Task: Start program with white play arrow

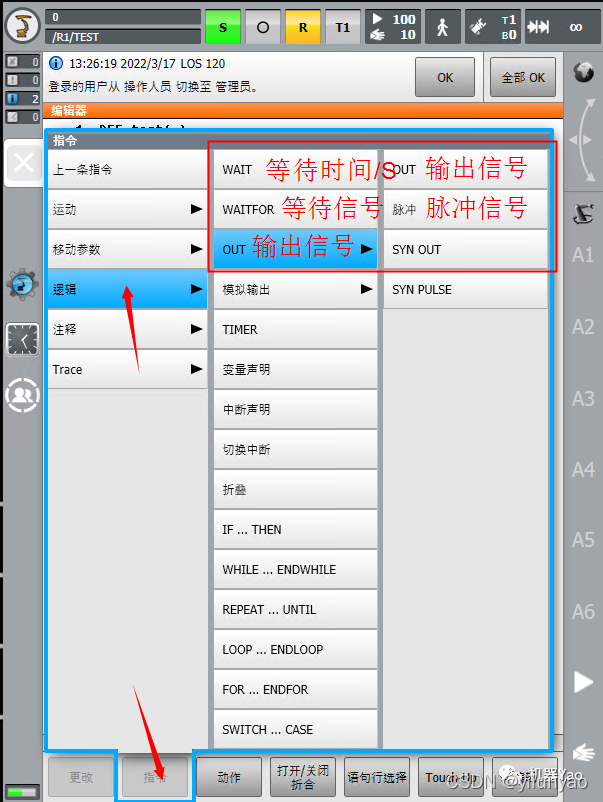Action: pos(583,682)
